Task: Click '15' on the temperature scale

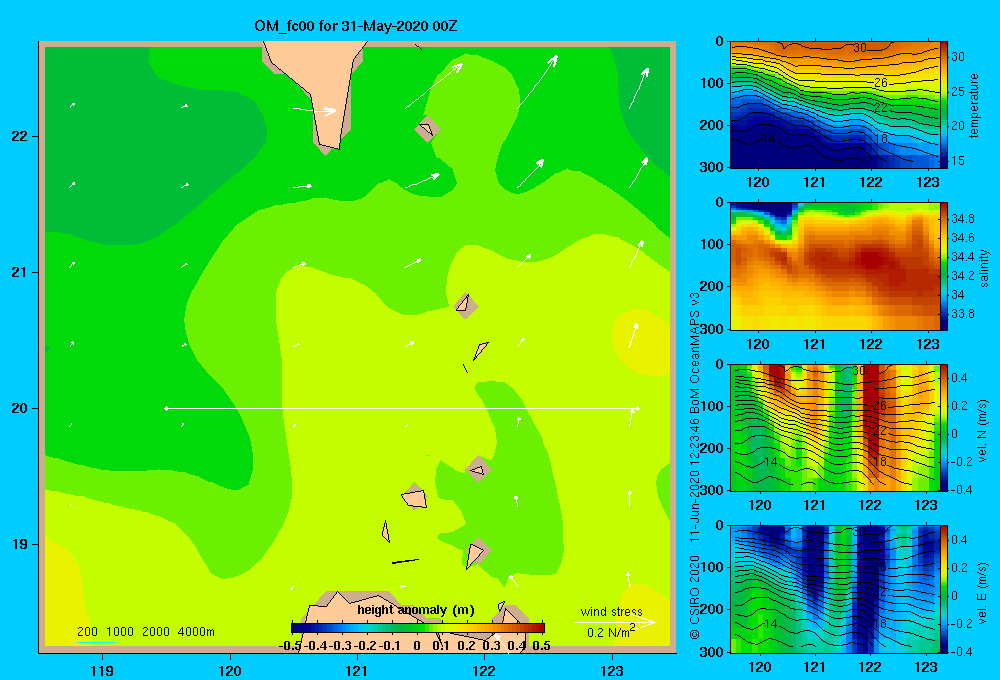Action: [x=958, y=161]
